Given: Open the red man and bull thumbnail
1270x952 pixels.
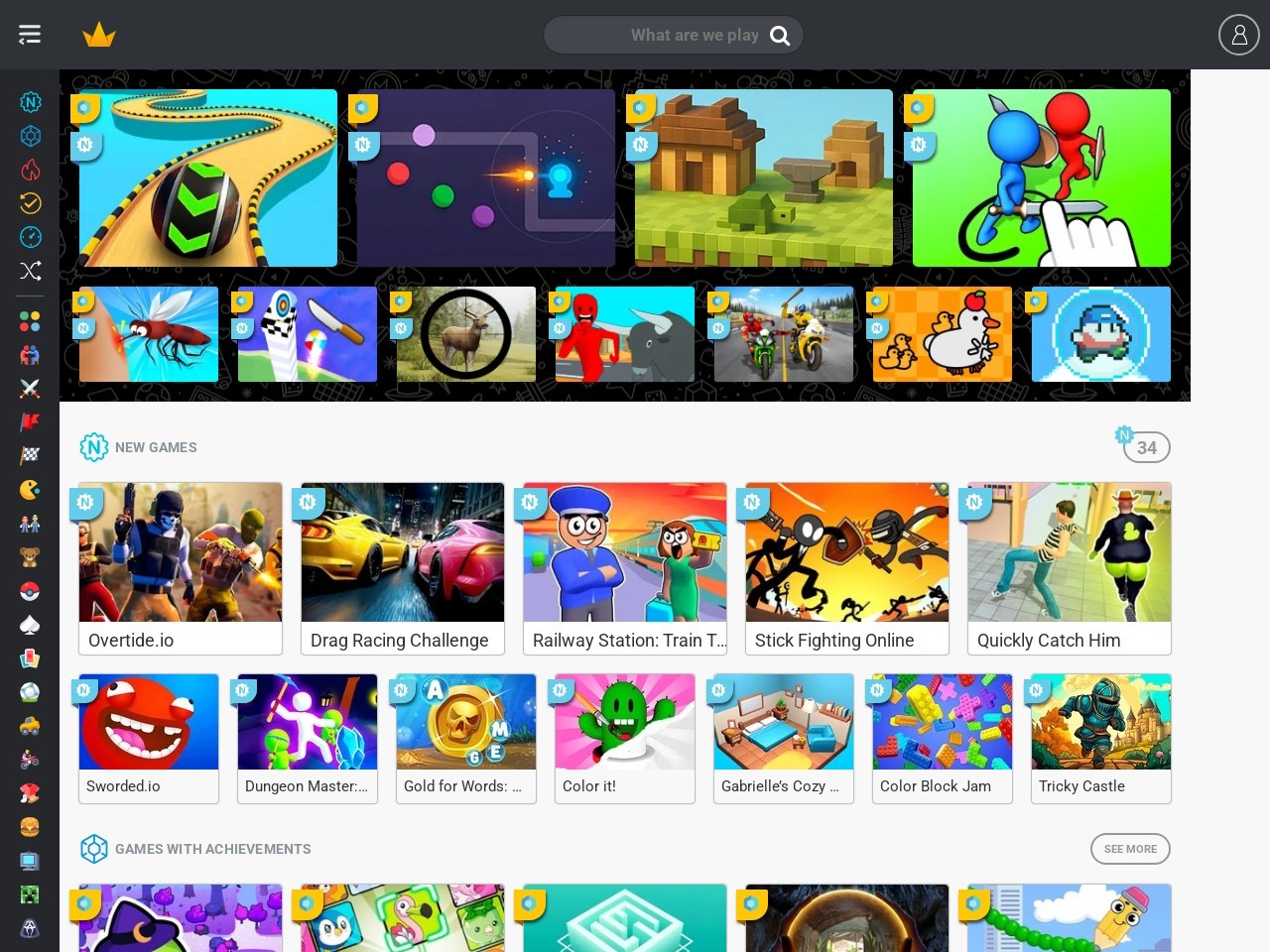Looking at the screenshot, I should tap(625, 334).
